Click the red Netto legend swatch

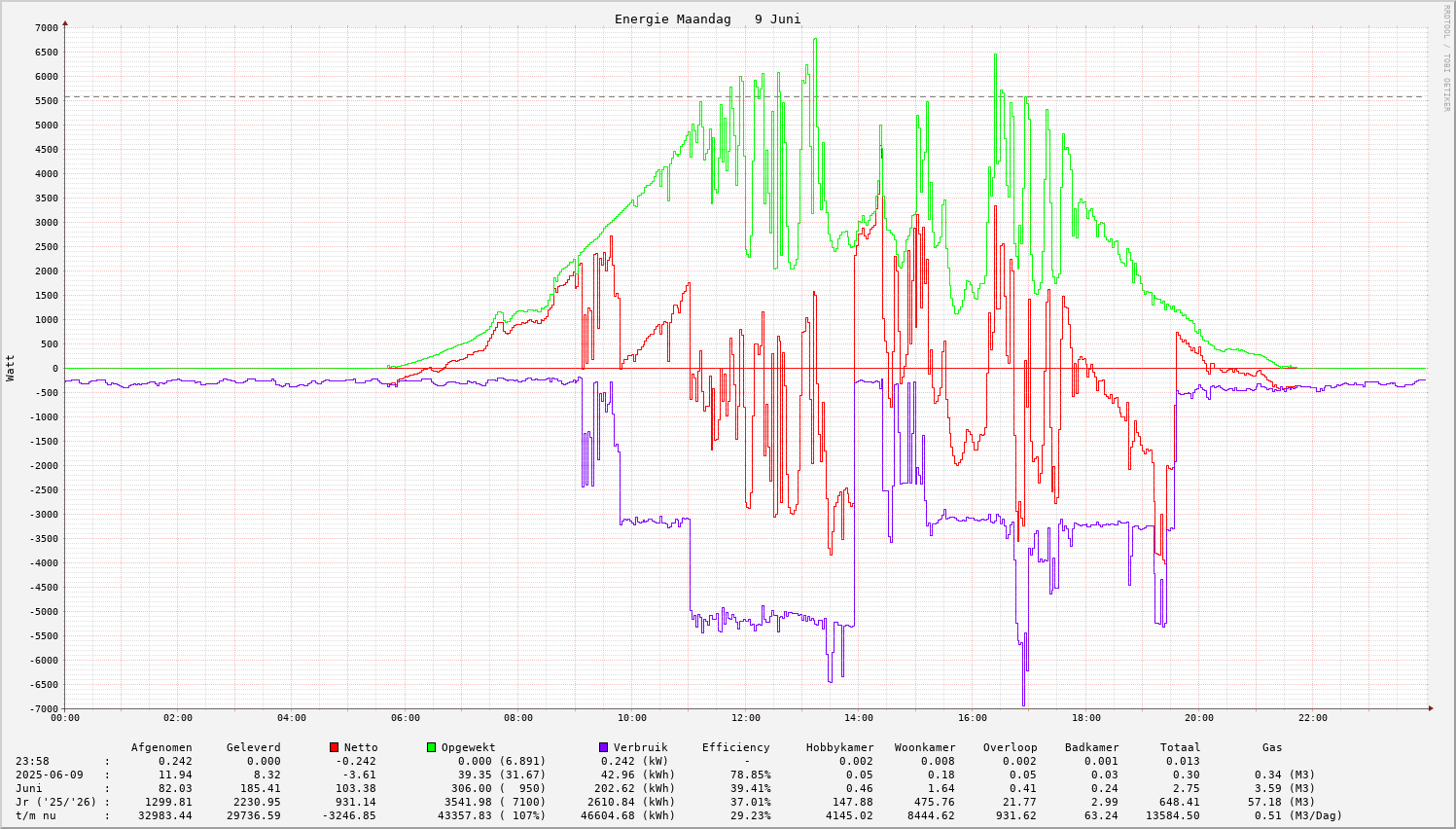[x=335, y=747]
